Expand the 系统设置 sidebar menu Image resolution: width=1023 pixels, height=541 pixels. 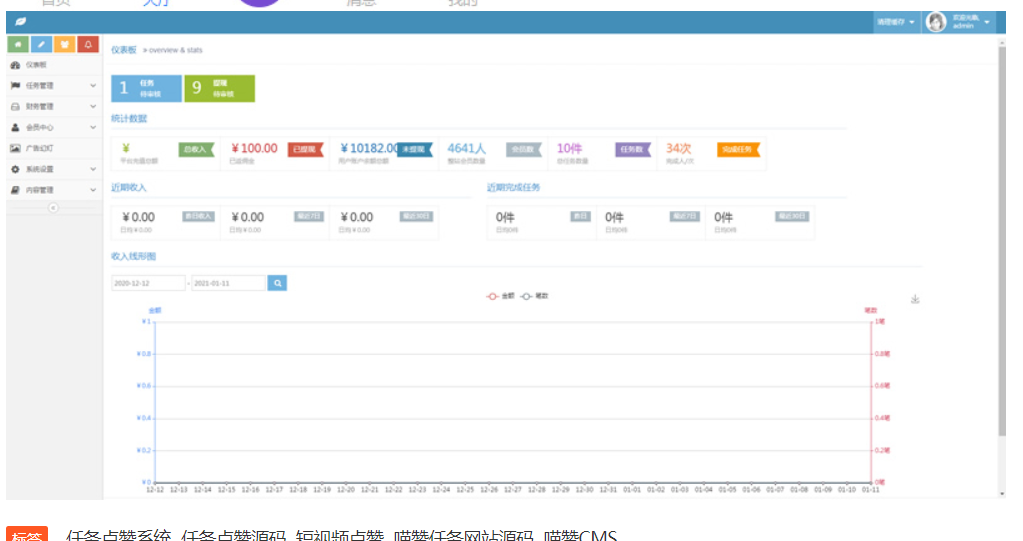pyautogui.click(x=53, y=169)
